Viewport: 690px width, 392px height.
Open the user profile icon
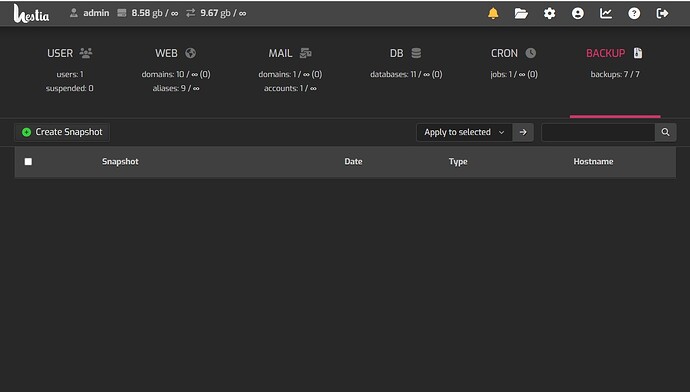click(x=577, y=13)
